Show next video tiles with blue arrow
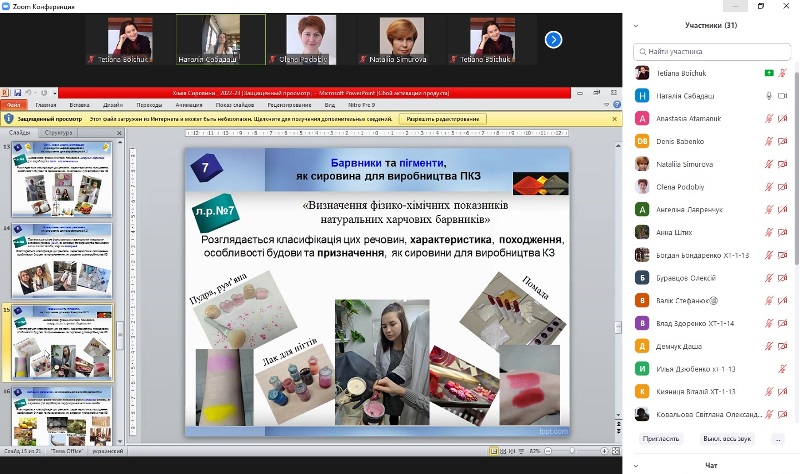800x474 pixels. coord(553,39)
